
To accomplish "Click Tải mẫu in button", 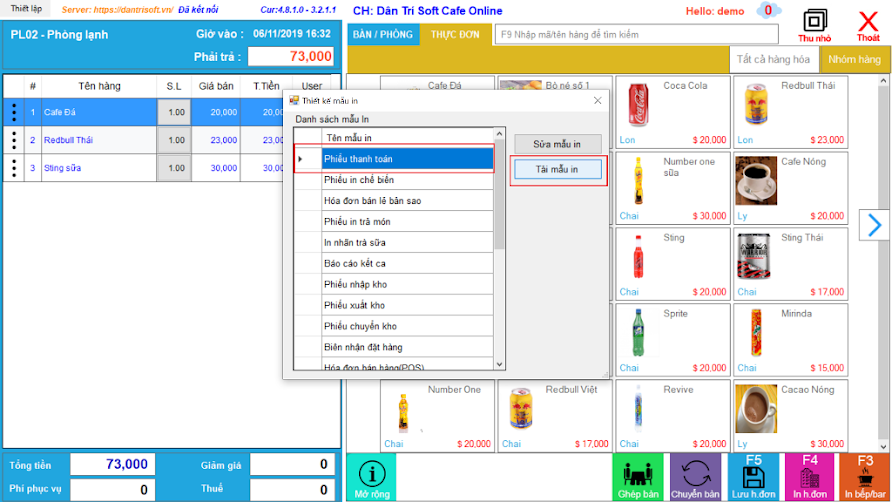I will (x=557, y=169).
